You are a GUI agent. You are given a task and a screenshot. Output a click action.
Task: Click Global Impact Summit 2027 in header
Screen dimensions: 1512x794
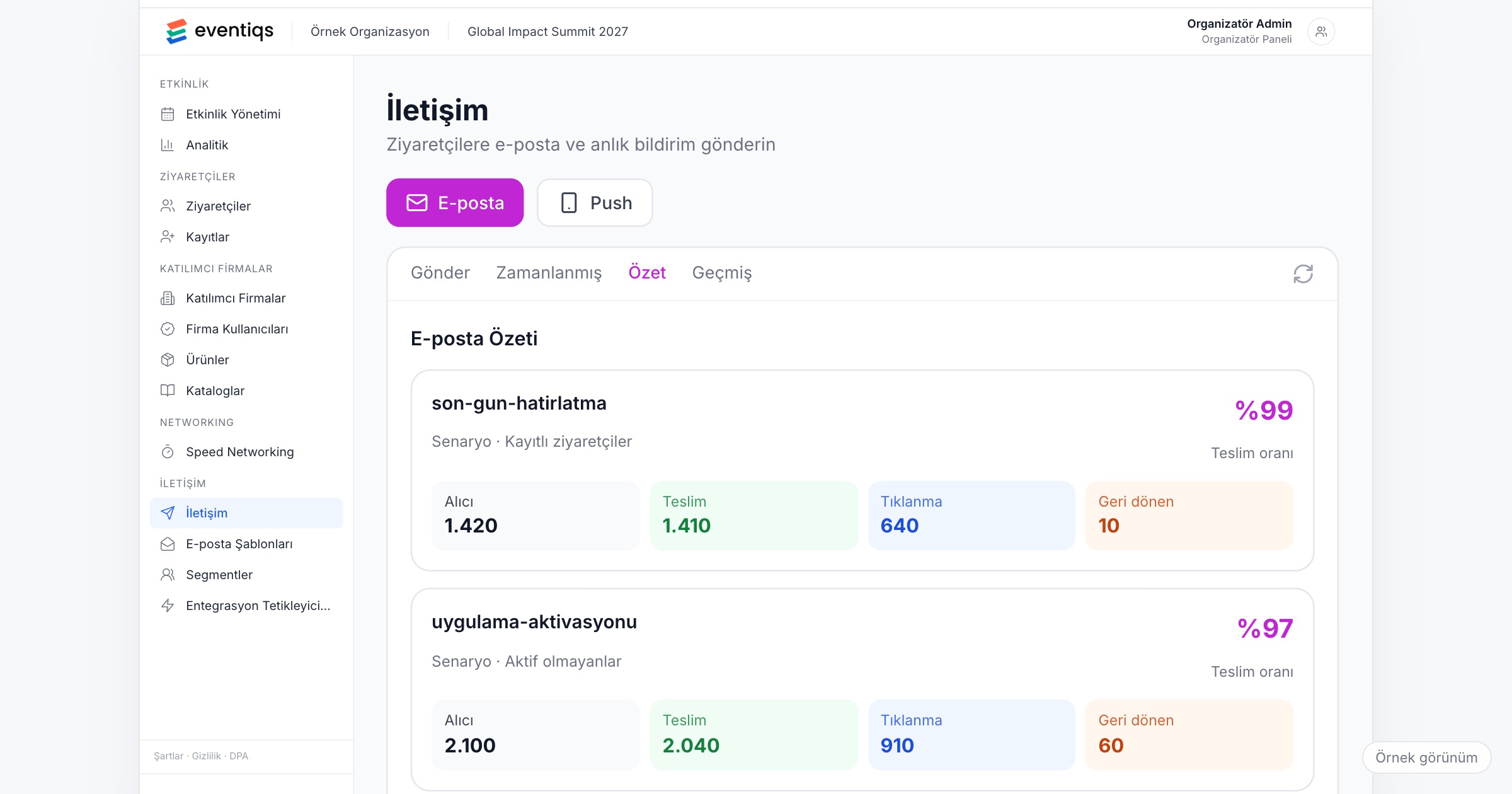point(547,32)
